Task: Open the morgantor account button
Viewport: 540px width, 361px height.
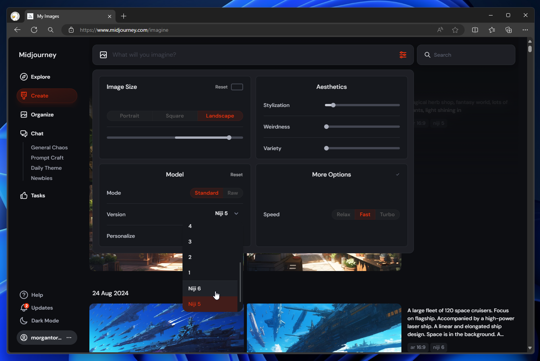Action: [x=46, y=338]
